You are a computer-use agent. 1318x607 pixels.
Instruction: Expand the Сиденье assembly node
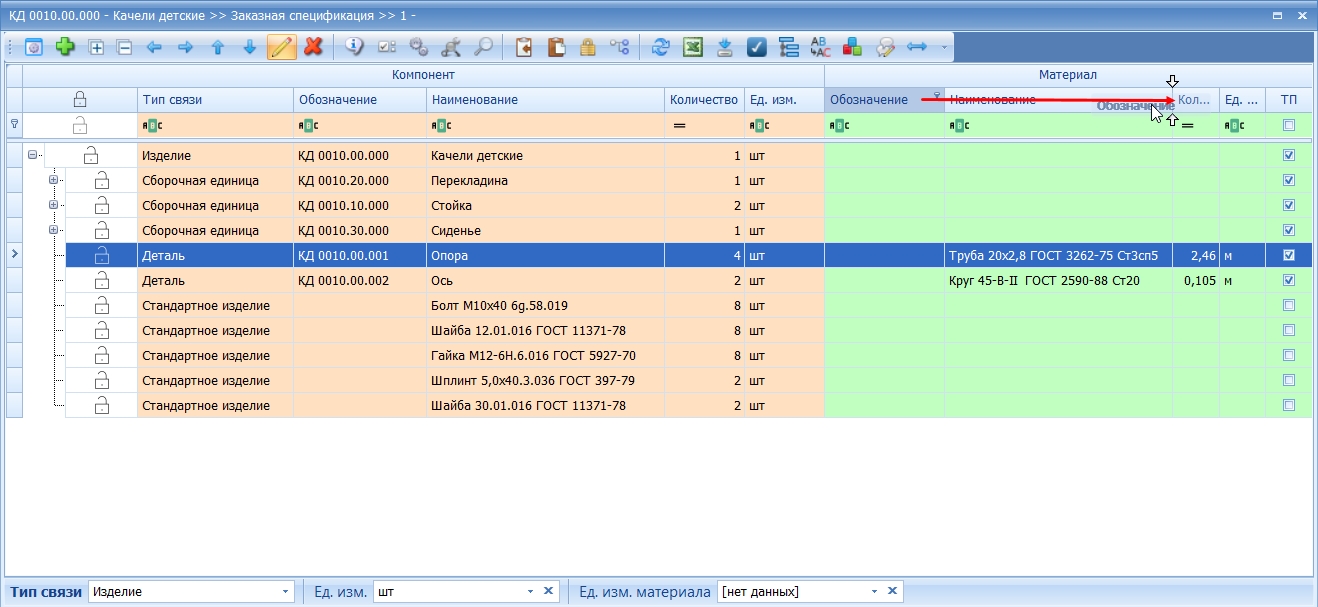coord(53,230)
